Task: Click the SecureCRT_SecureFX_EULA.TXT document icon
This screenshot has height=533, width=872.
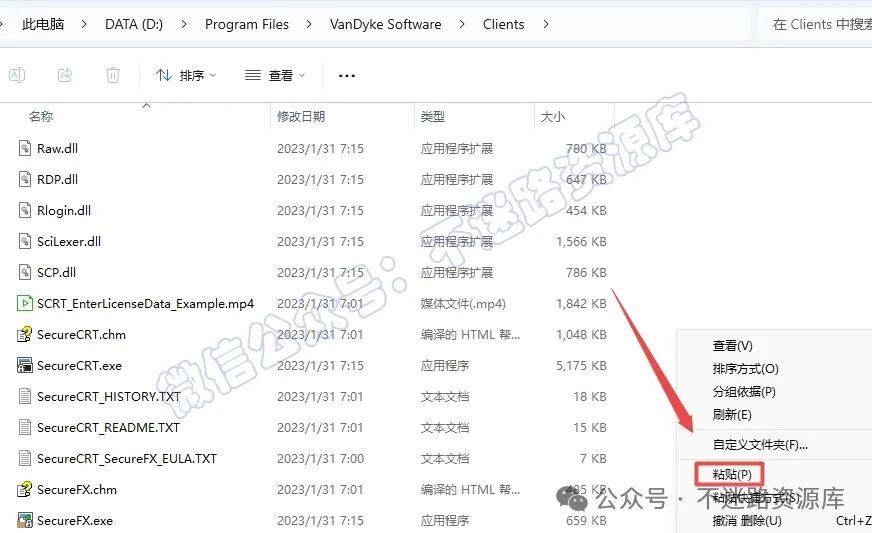Action: coord(24,458)
